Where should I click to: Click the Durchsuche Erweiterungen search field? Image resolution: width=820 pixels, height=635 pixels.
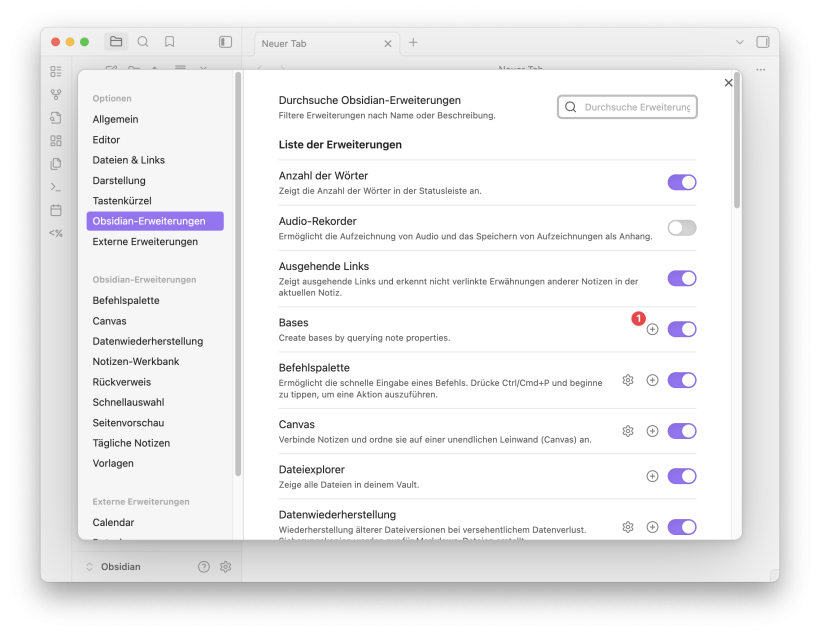627,107
